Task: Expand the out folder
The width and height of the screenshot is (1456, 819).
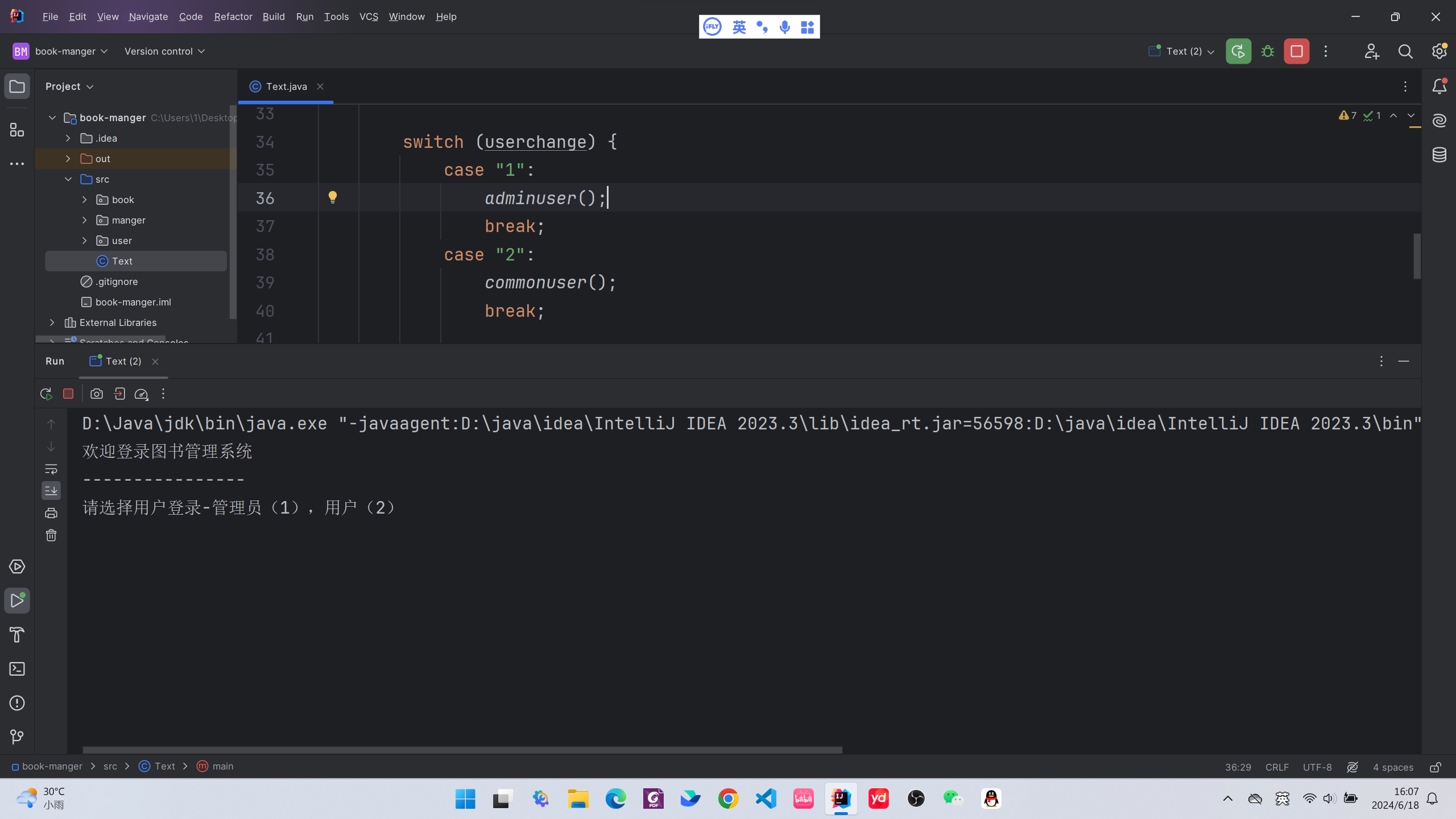Action: pos(68,159)
